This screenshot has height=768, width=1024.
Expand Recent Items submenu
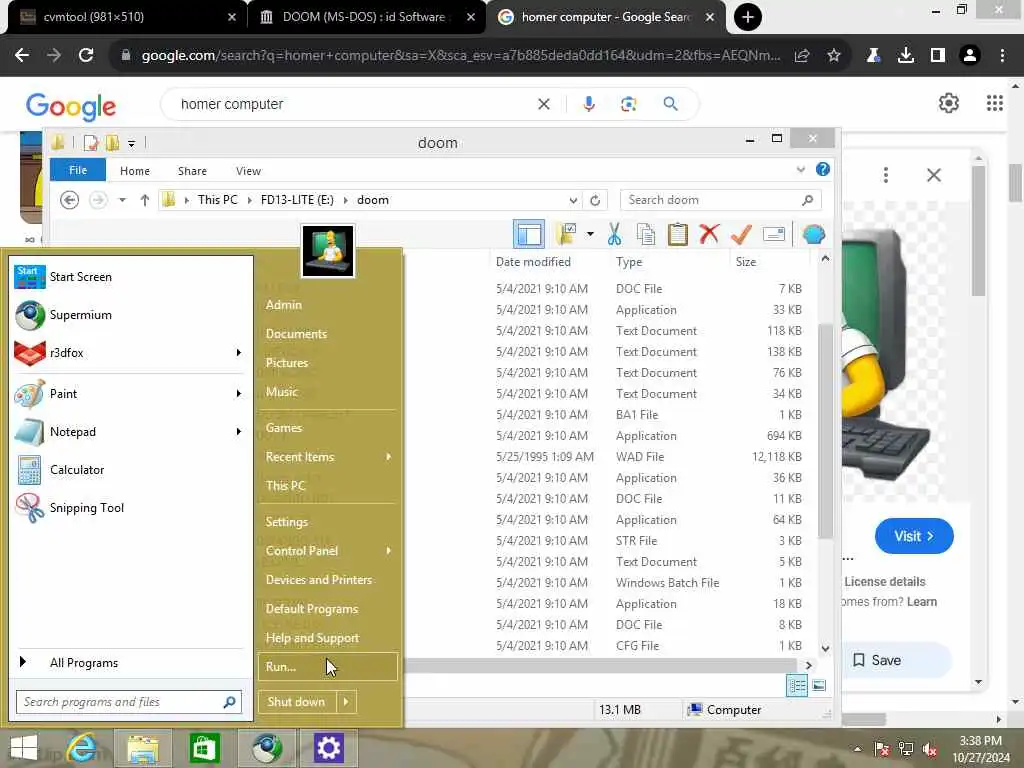[x=389, y=456]
